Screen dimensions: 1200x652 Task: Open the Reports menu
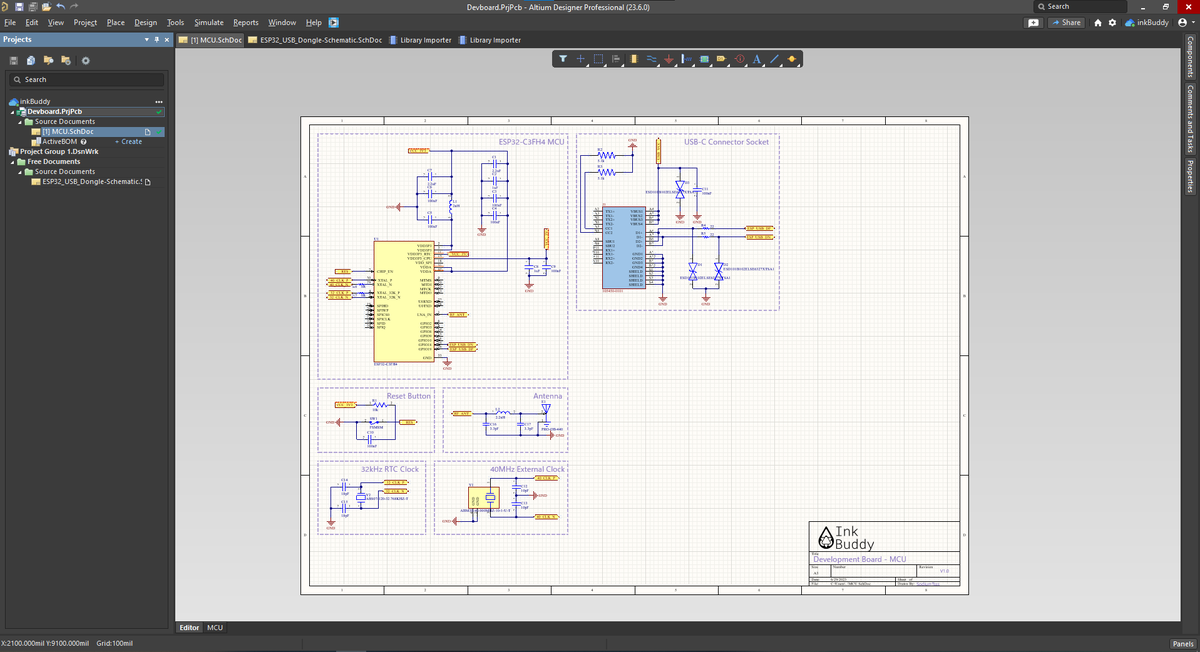point(246,22)
